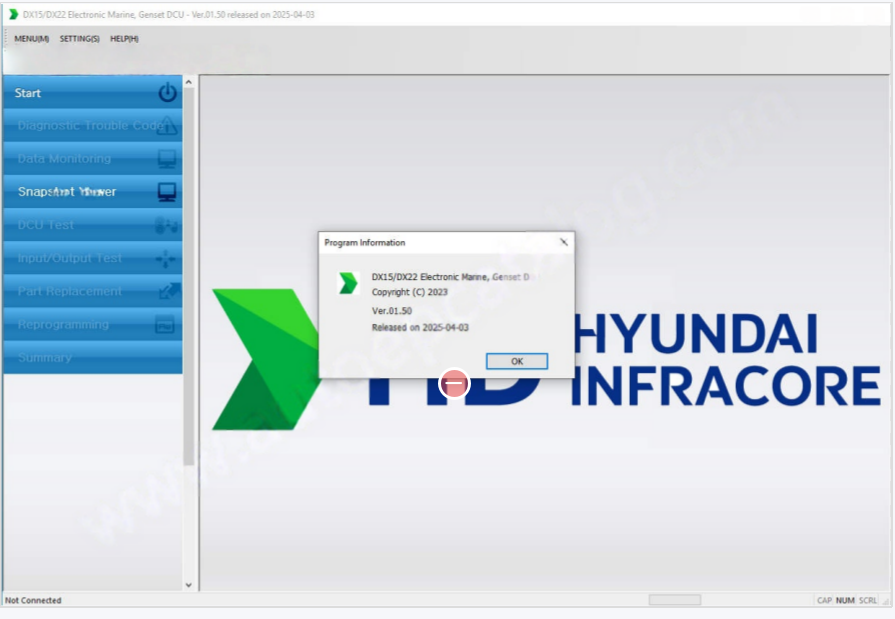Image resolution: width=895 pixels, height=619 pixels.
Task: Click the Reprogramming chip icon
Action: (167, 325)
